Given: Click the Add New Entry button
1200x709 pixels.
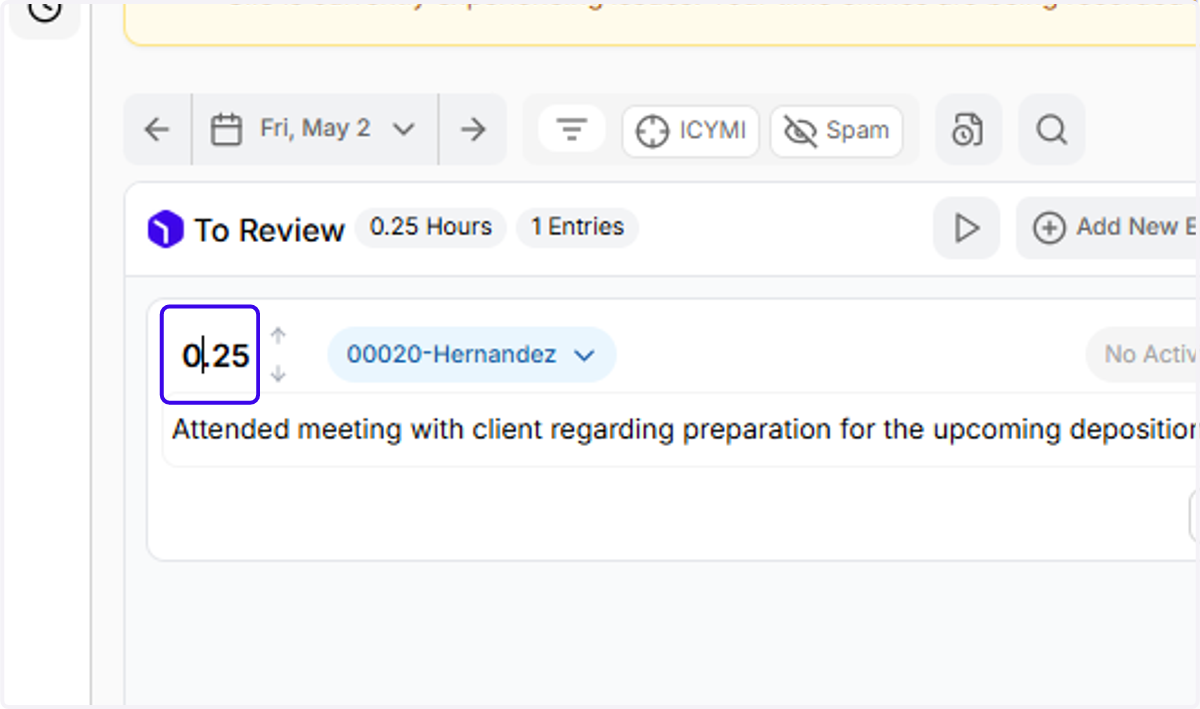Looking at the screenshot, I should (x=1108, y=228).
